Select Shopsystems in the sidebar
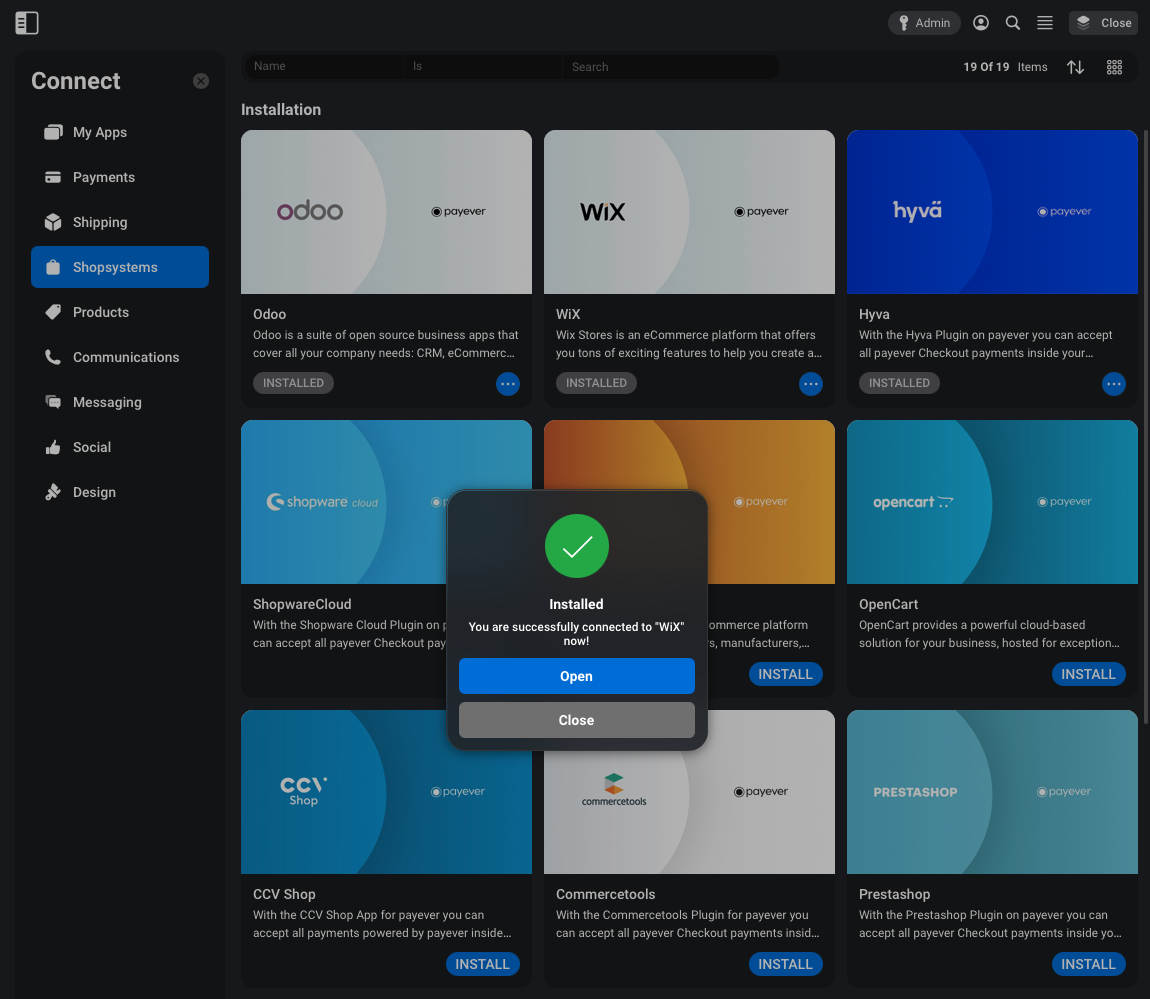The width and height of the screenshot is (1150, 999). [120, 267]
